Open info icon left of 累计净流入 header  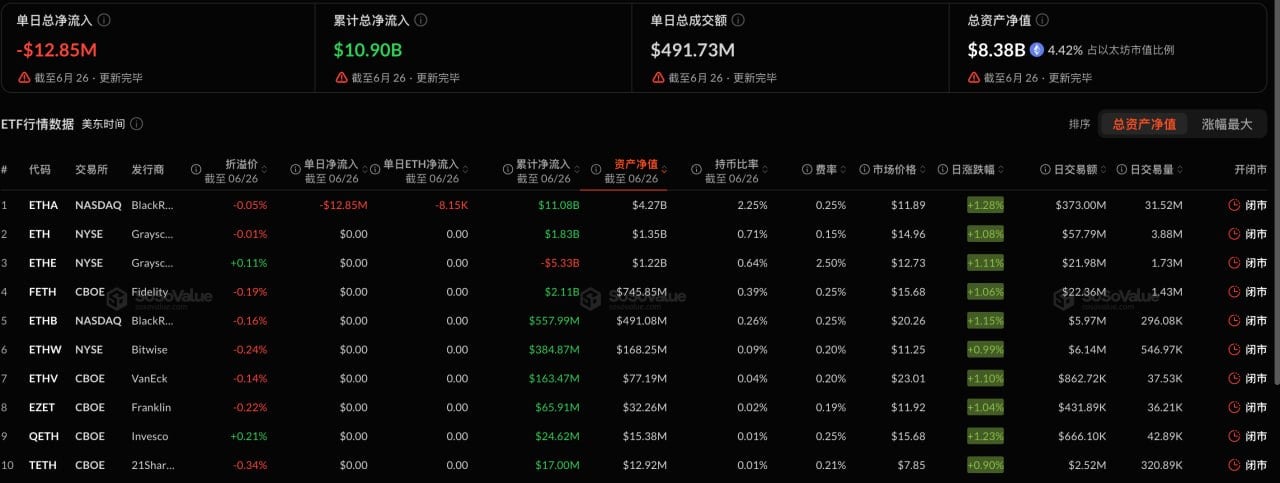tap(507, 170)
